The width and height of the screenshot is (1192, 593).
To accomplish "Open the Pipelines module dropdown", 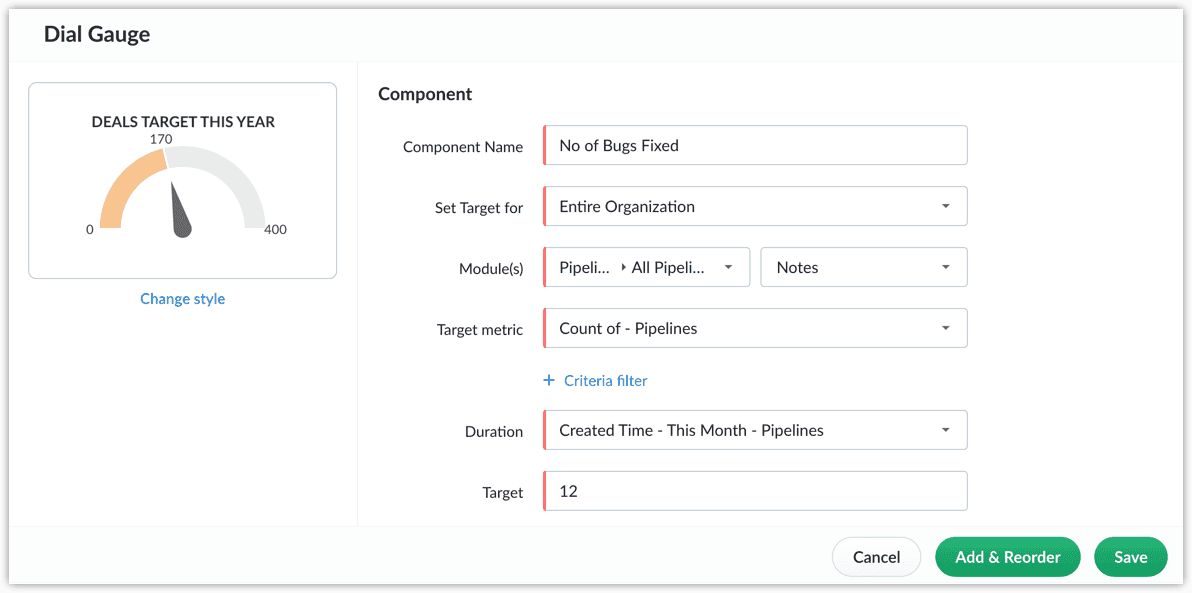I will [647, 268].
